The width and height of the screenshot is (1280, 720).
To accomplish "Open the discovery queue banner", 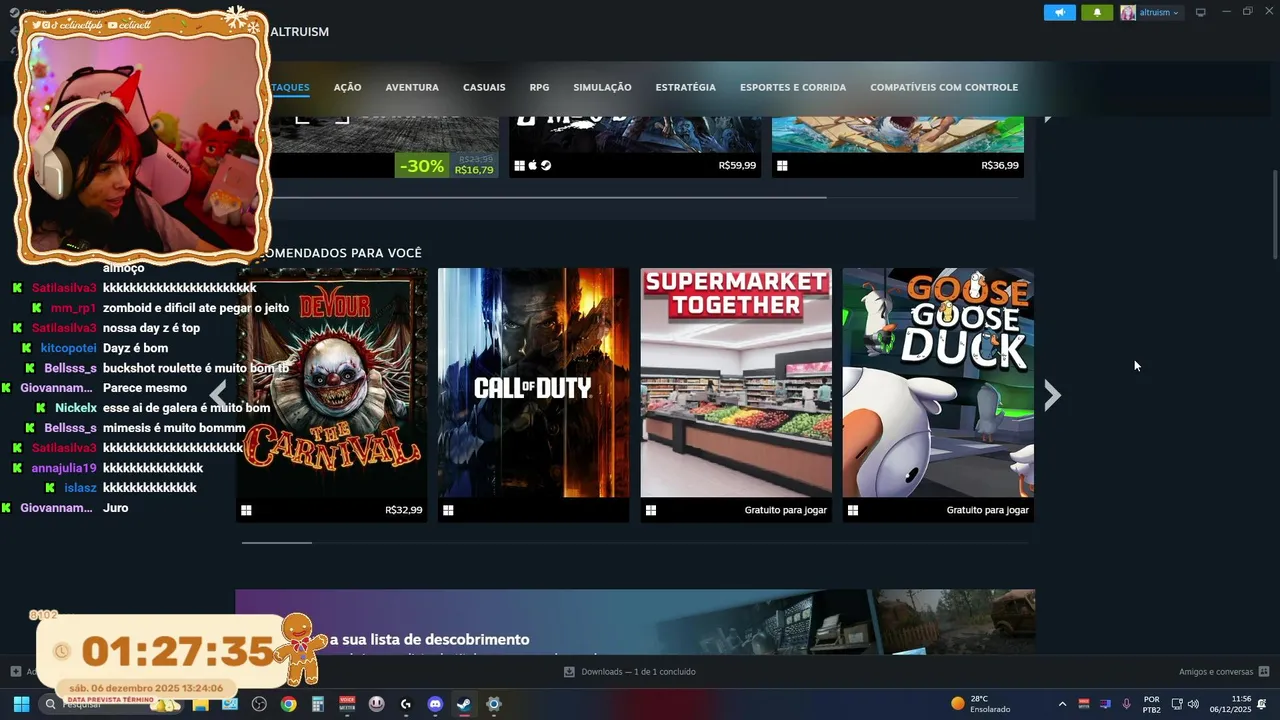I will [x=635, y=622].
